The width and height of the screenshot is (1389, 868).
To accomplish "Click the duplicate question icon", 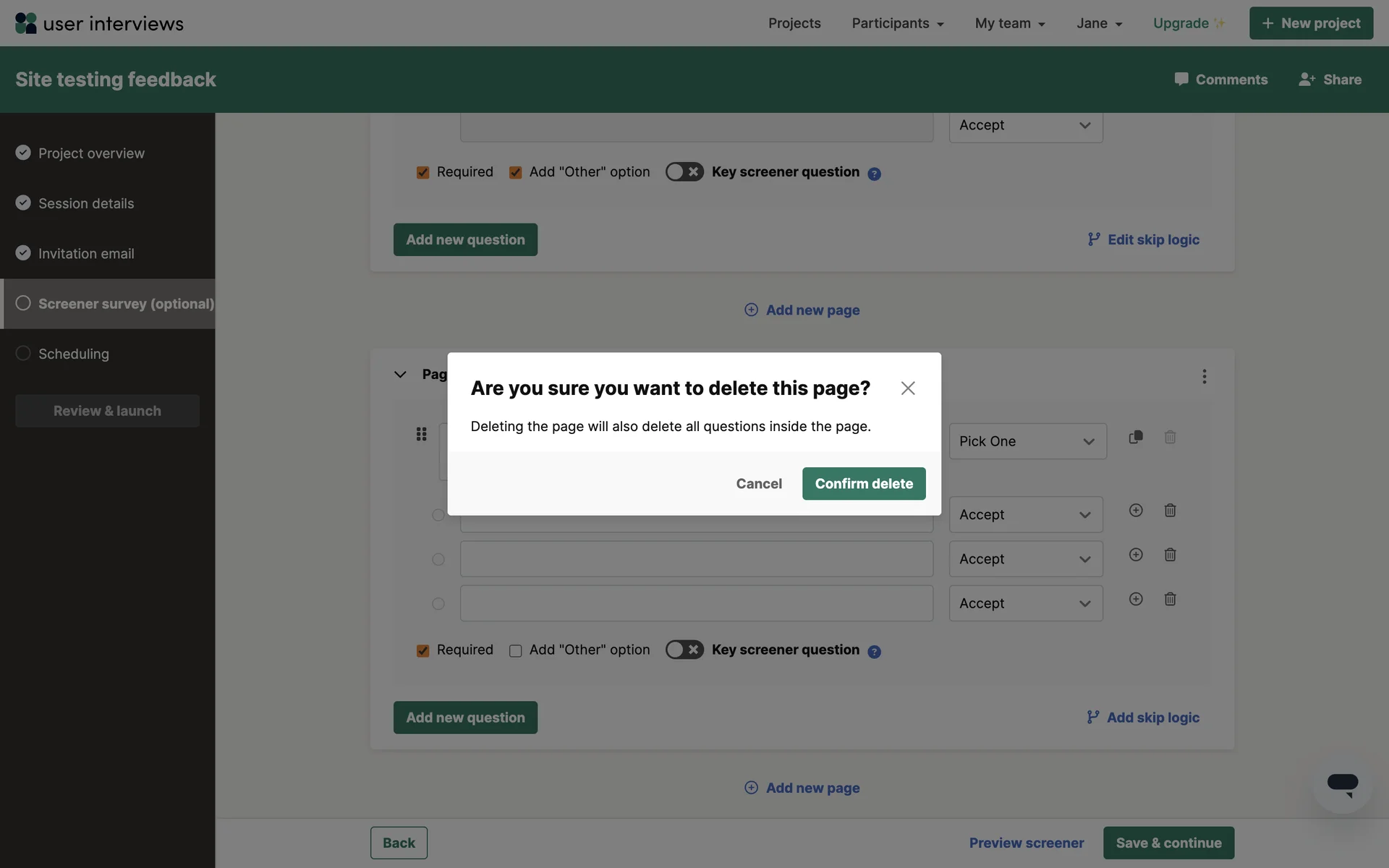I will (x=1136, y=437).
